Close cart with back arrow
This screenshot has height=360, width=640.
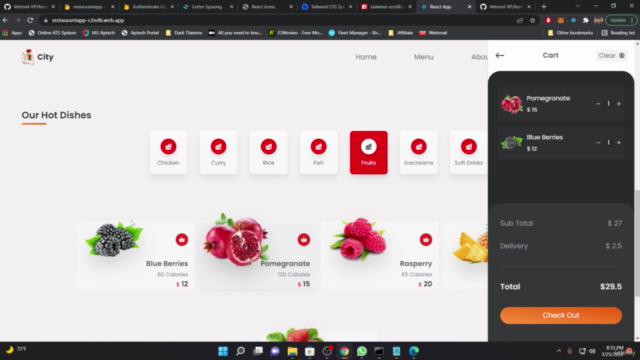(x=500, y=56)
